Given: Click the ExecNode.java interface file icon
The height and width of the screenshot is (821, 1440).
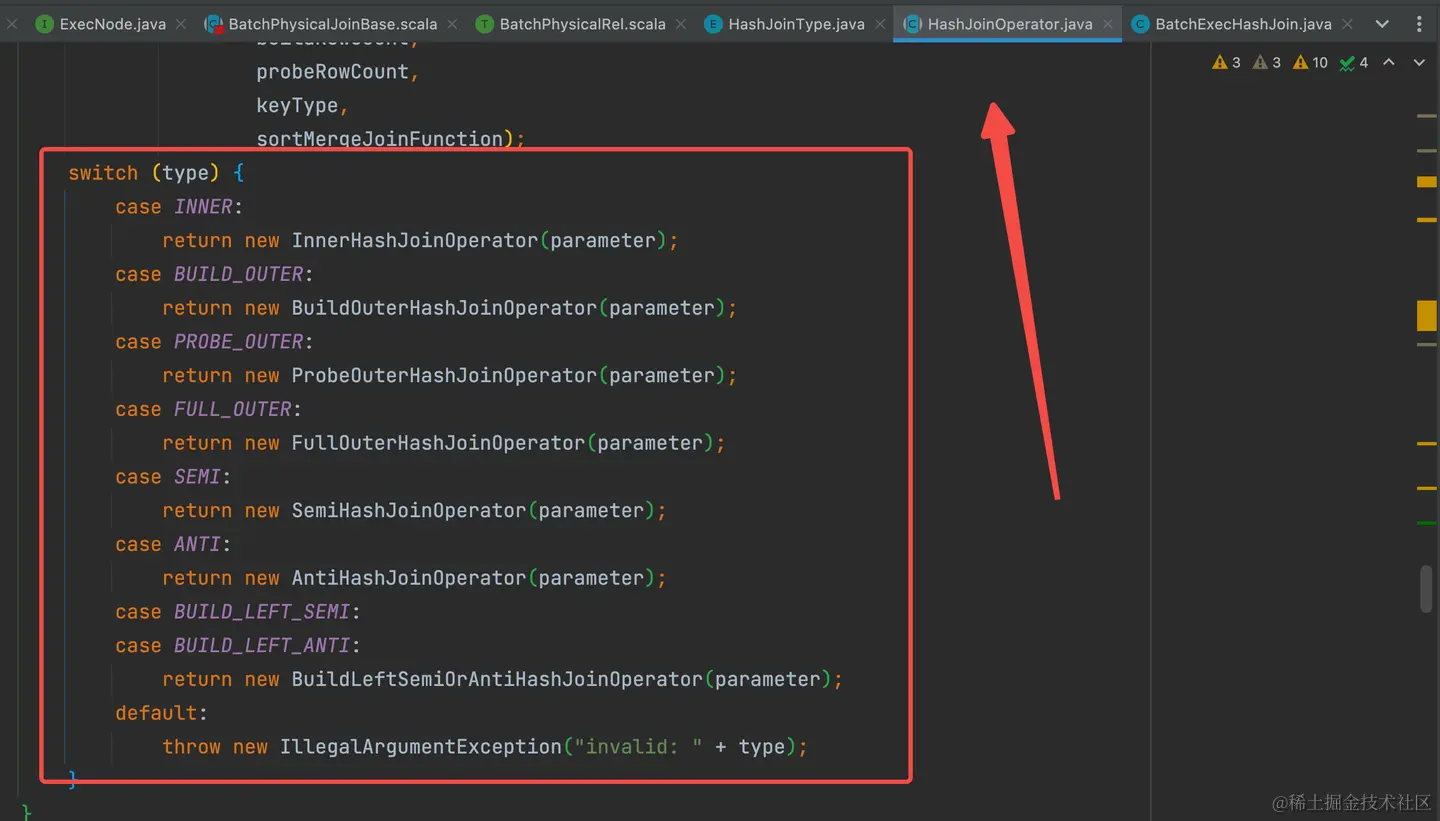Looking at the screenshot, I should click(44, 24).
